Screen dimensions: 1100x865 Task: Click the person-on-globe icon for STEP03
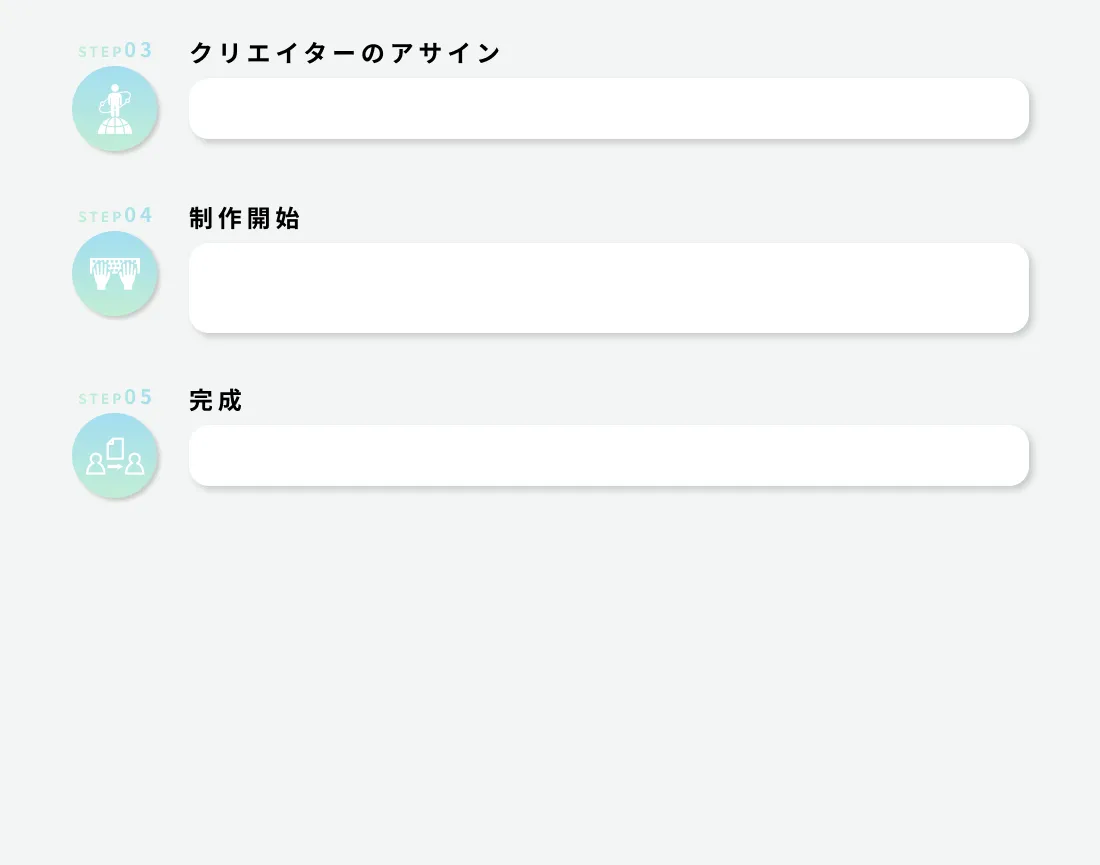[115, 109]
